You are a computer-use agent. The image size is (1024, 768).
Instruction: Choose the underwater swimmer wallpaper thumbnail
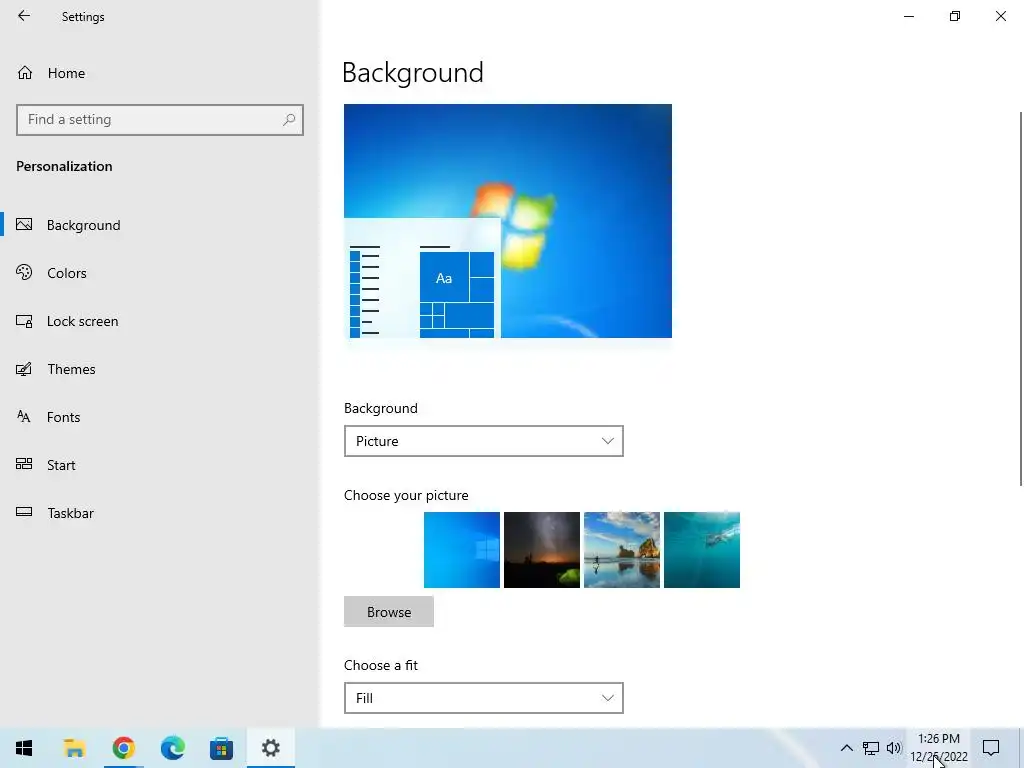[x=701, y=550]
